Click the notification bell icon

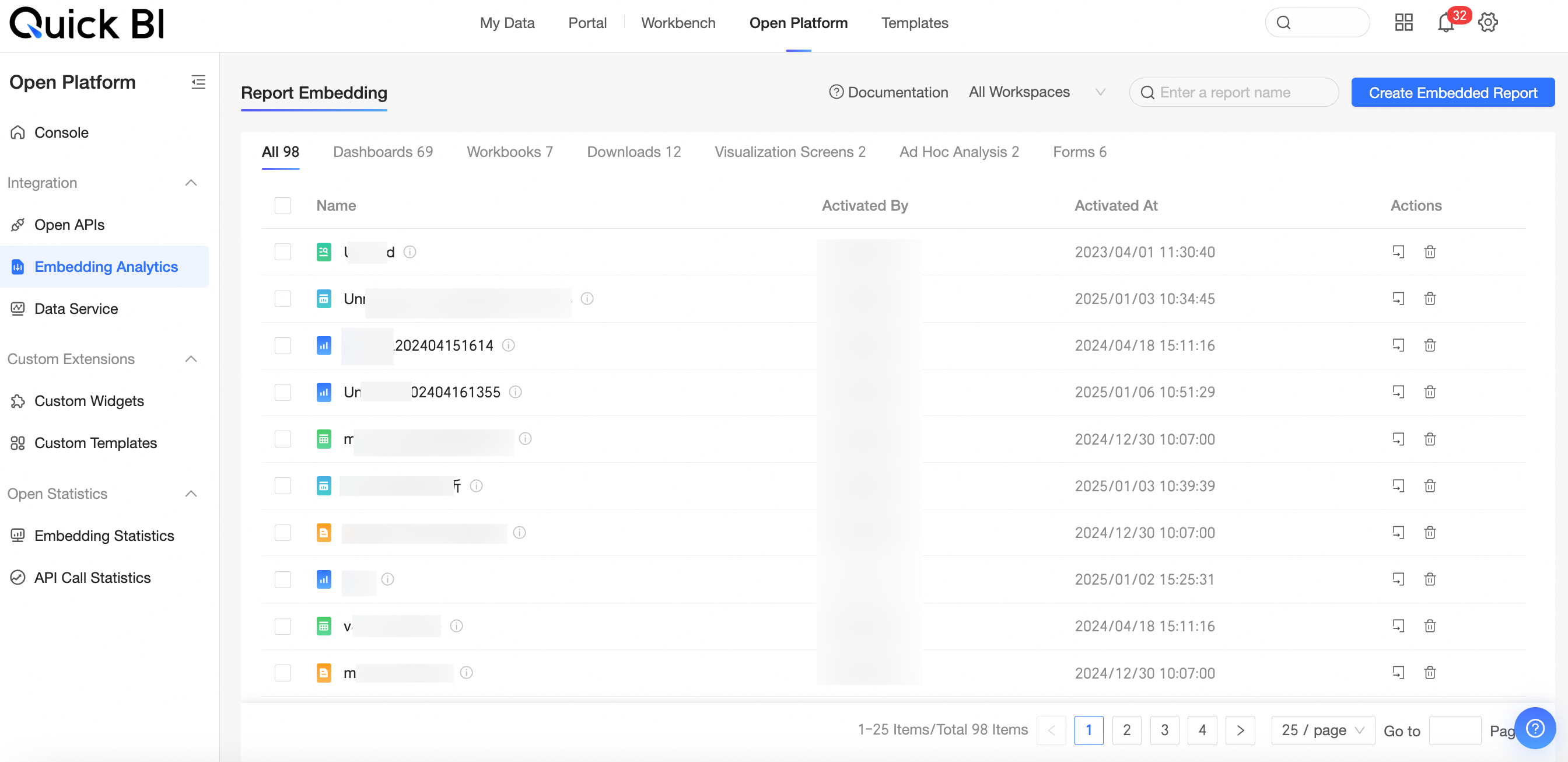tap(1445, 23)
